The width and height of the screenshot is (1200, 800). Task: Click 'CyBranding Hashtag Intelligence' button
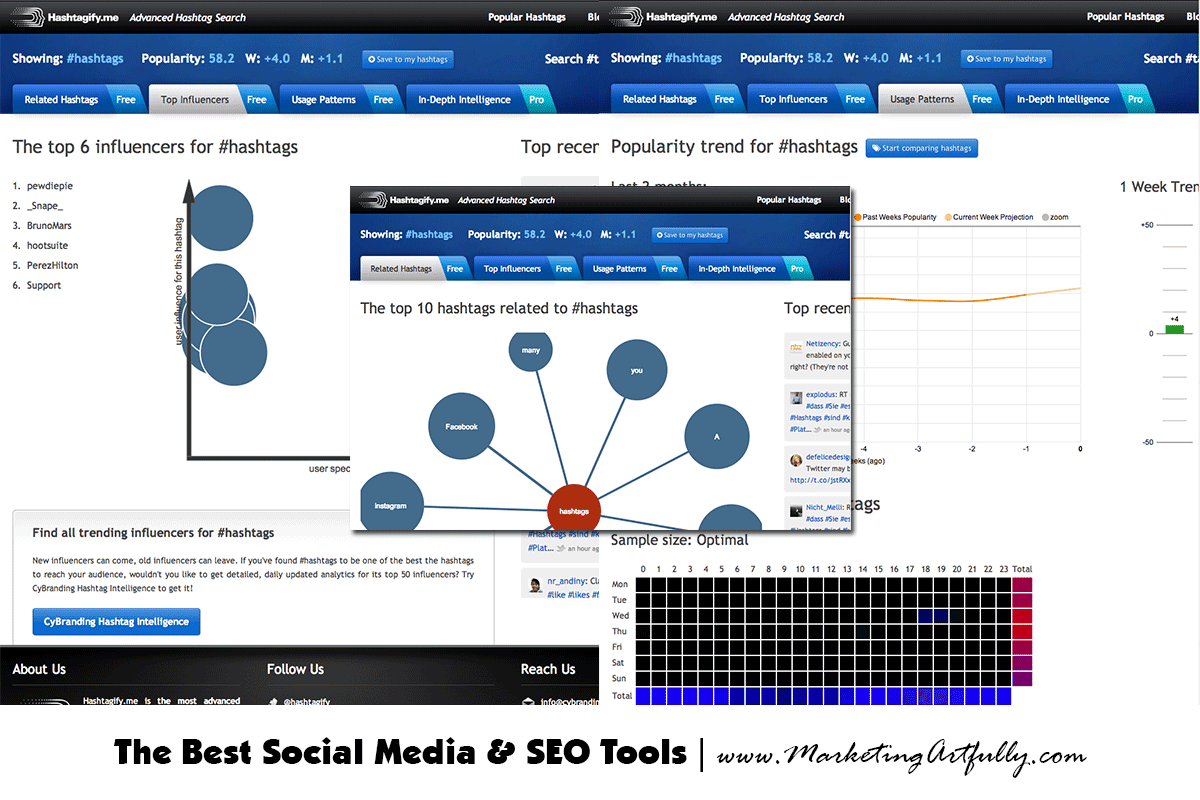[x=117, y=622]
